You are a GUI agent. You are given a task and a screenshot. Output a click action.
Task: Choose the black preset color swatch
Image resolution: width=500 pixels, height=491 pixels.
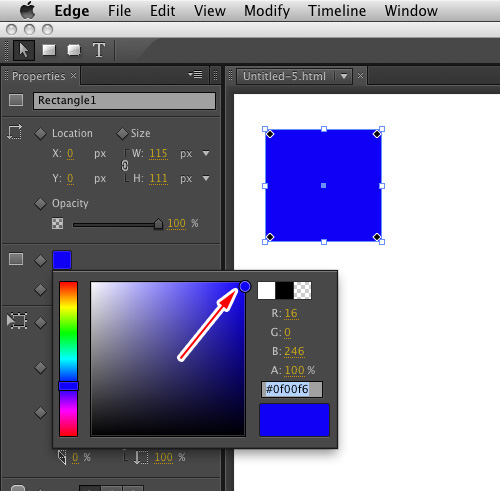284,290
